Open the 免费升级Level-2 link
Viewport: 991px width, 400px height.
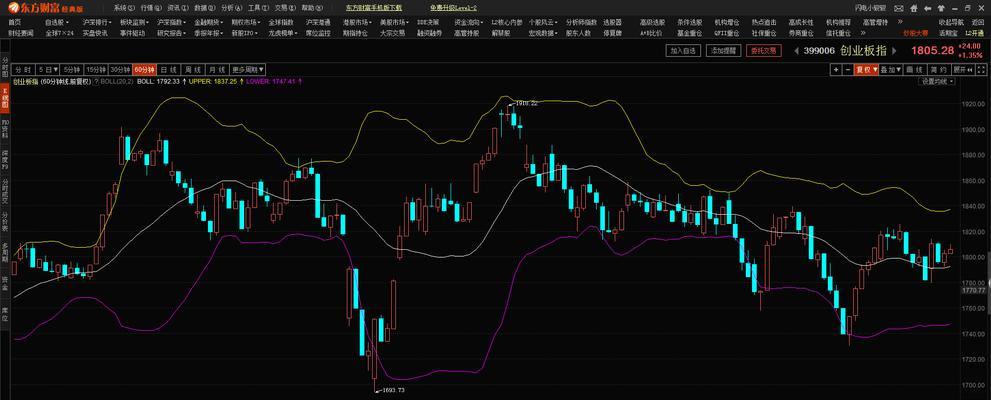453,8
